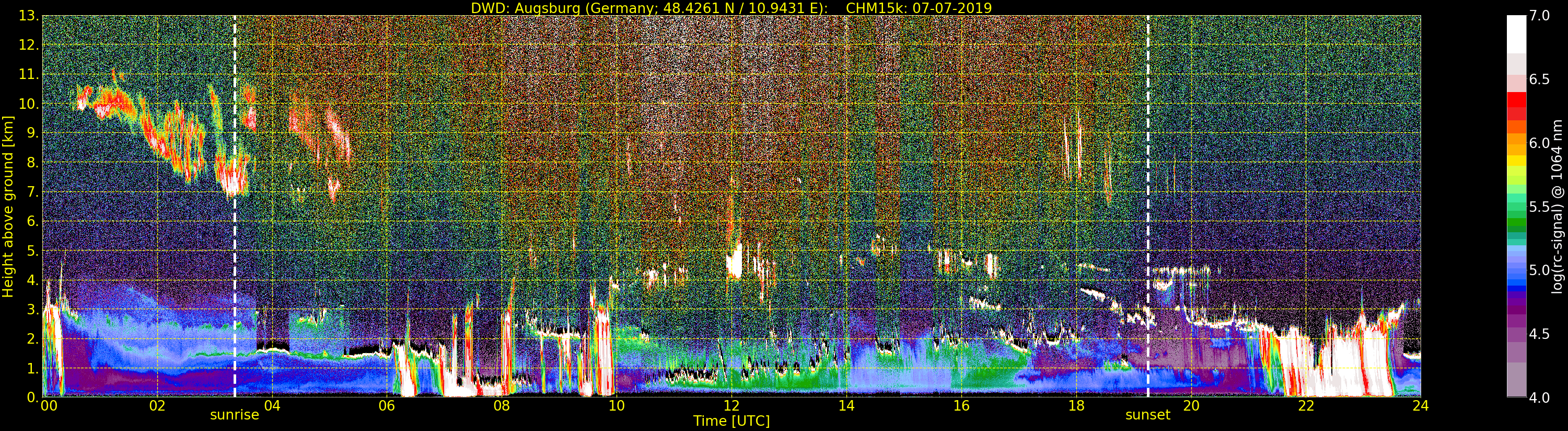Click the x-axis tick label '06'
Screen dimensions: 1568x431
click(x=387, y=406)
